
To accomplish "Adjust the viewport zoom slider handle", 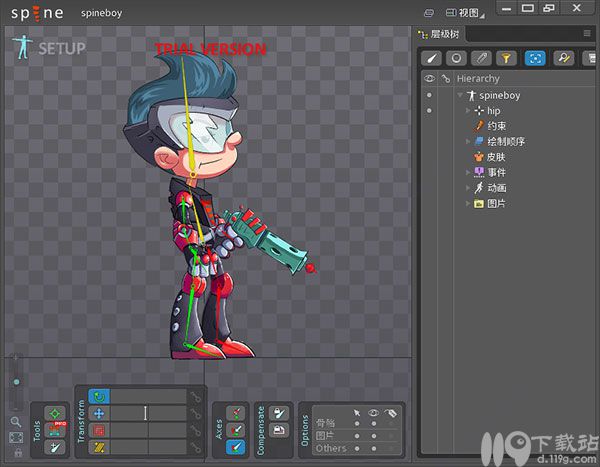I will 16,382.
